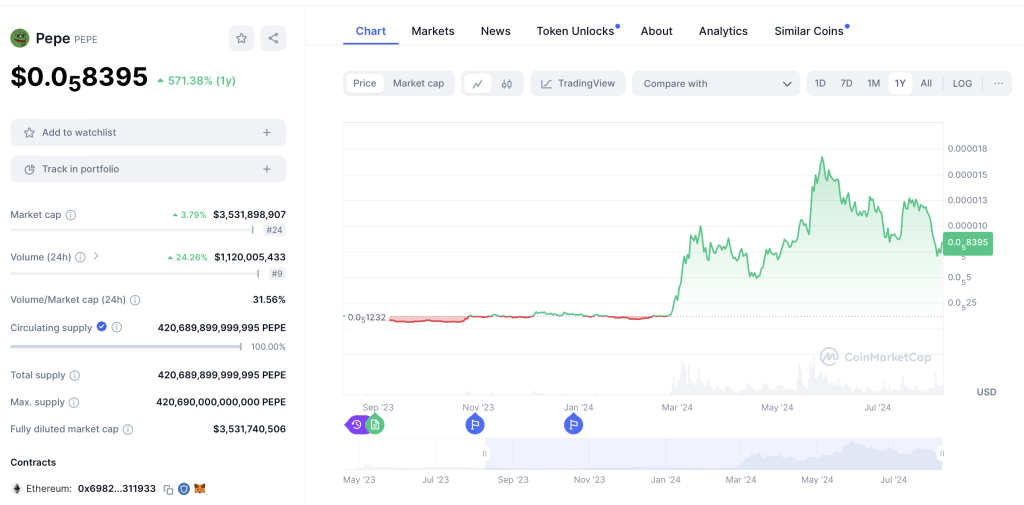Open the Analytics tab

point(723,31)
